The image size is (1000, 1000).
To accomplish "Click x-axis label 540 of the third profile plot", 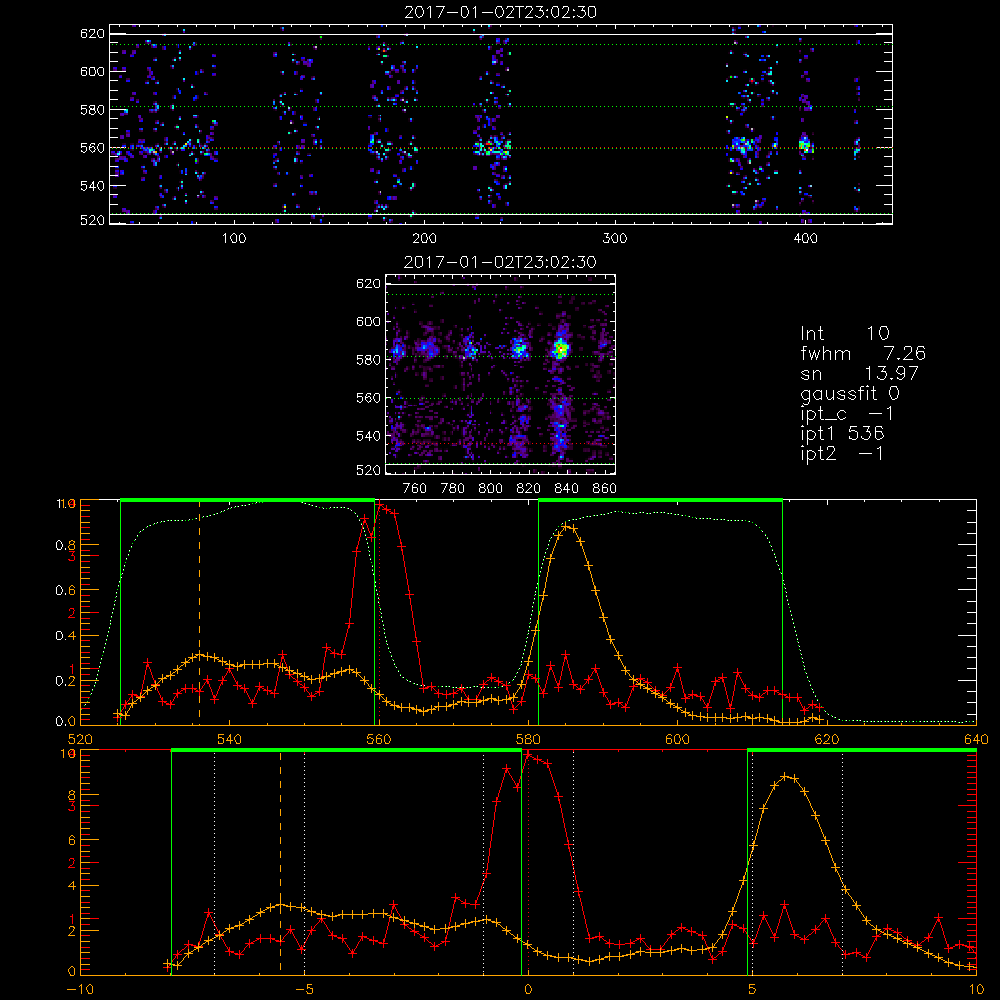I will pyautogui.click(x=230, y=739).
